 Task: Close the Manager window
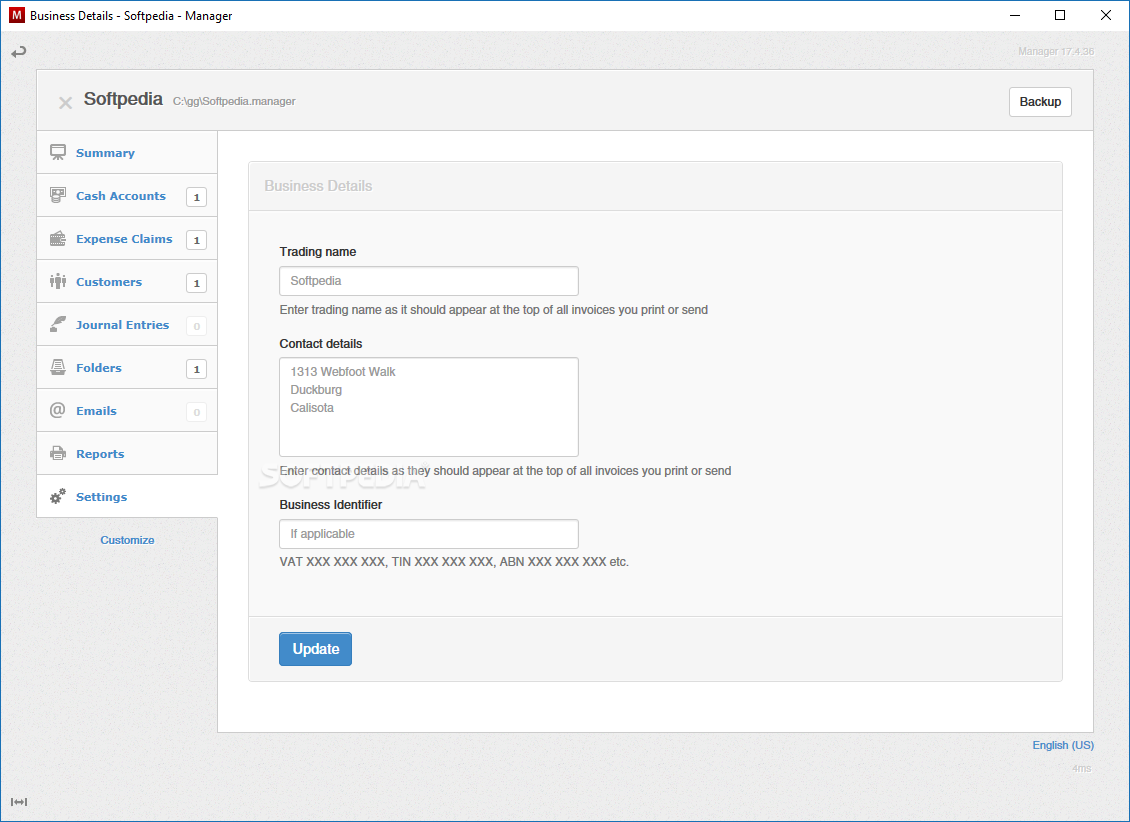pyautogui.click(x=1106, y=15)
